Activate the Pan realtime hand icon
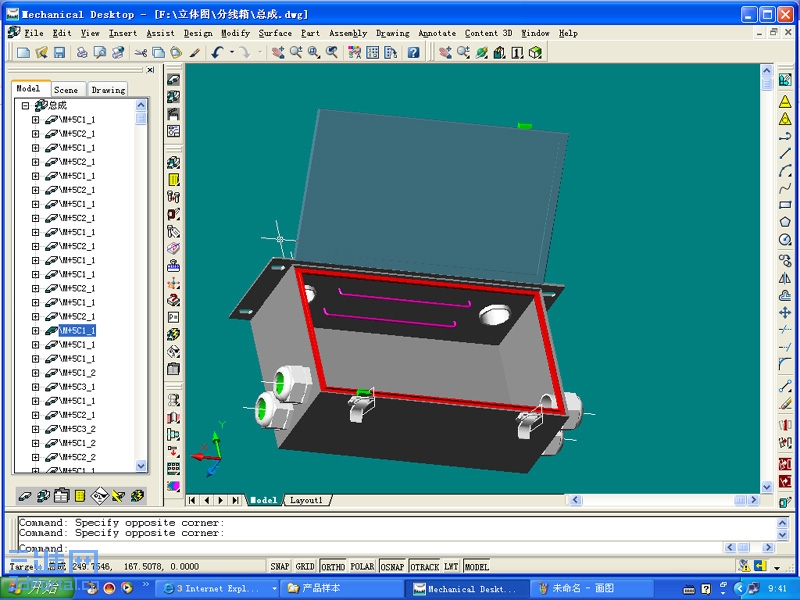This screenshot has width=800, height=600. [278, 52]
